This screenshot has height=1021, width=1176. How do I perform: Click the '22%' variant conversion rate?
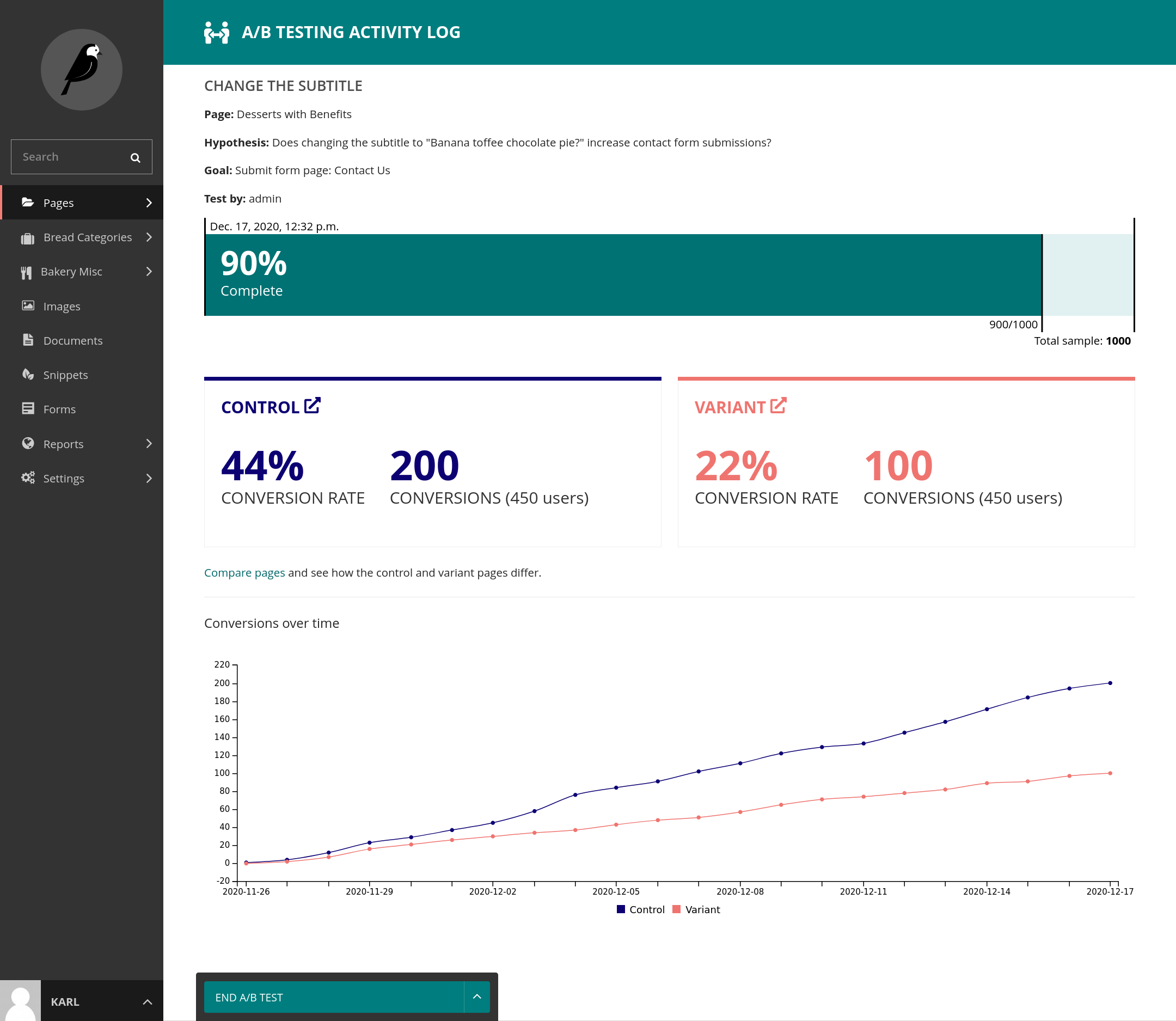(736, 466)
